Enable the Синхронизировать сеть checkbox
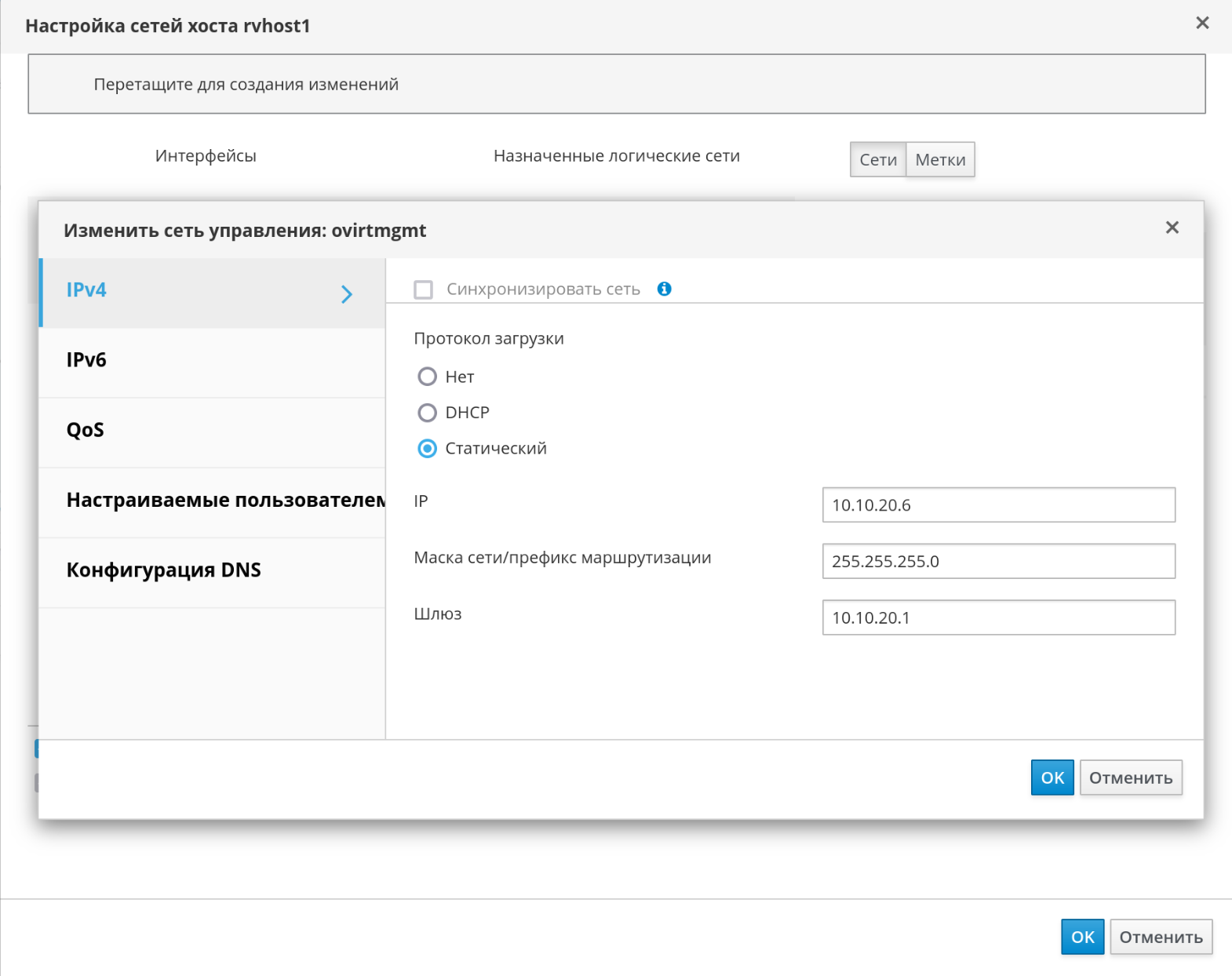Screen dimensions: 1232x976 pyautogui.click(x=424, y=290)
